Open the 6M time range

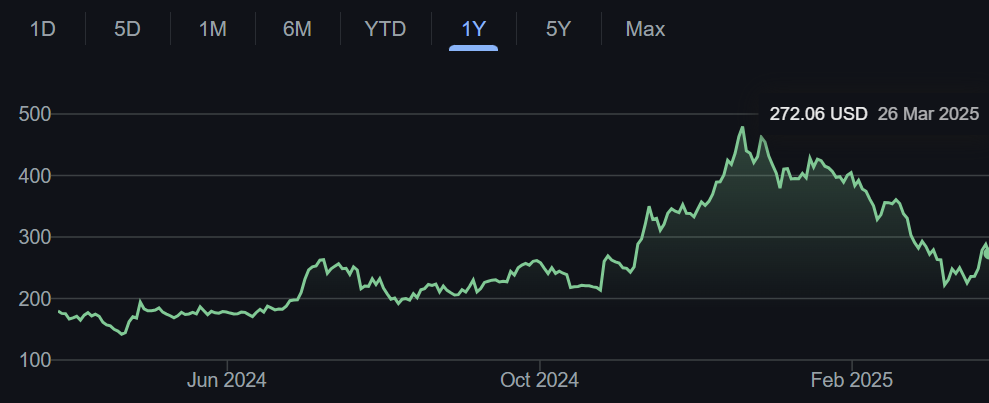pos(297,29)
